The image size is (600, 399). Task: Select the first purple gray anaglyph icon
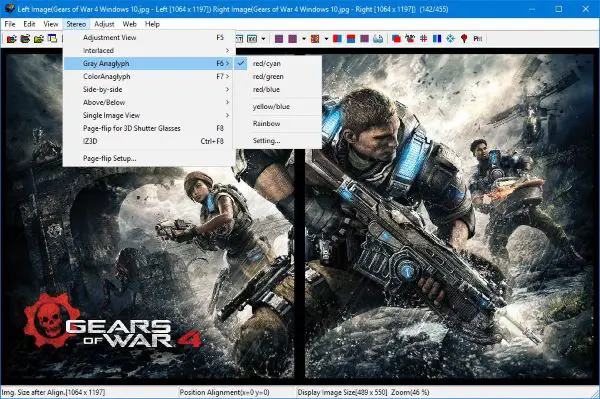279,39
